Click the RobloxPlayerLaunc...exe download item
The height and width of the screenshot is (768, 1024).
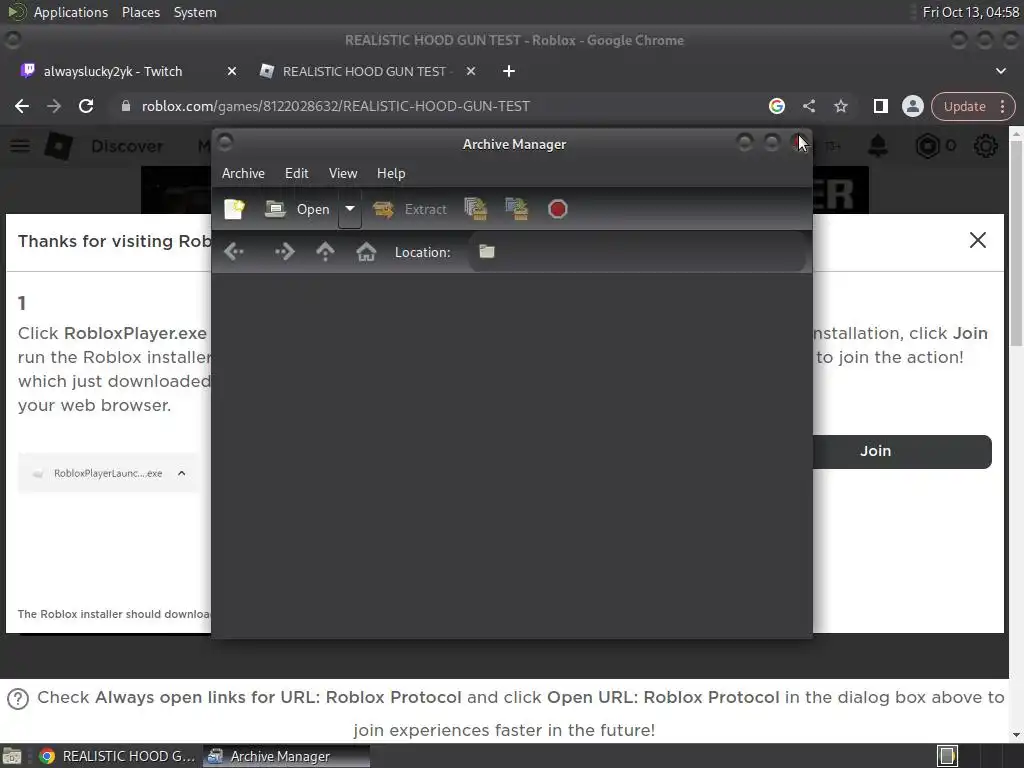[x=108, y=473]
